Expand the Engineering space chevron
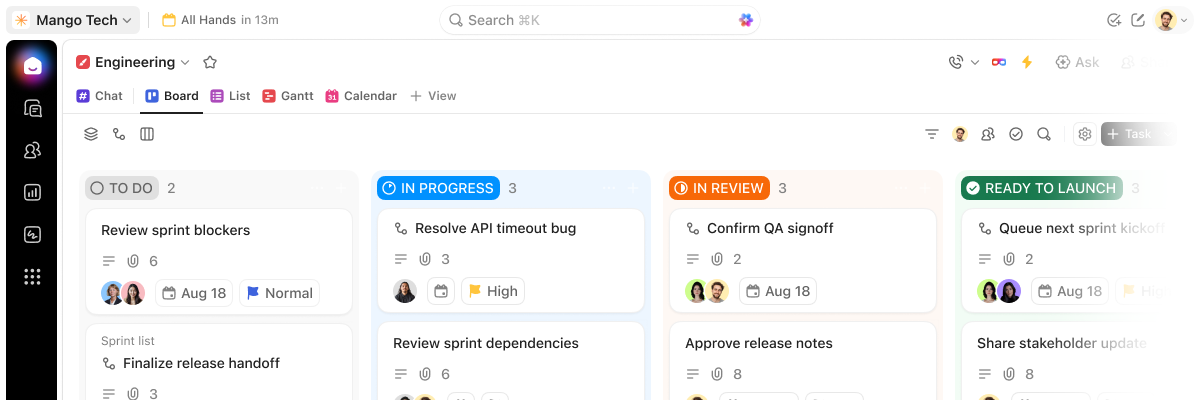This screenshot has width=1200, height=400. pos(185,62)
